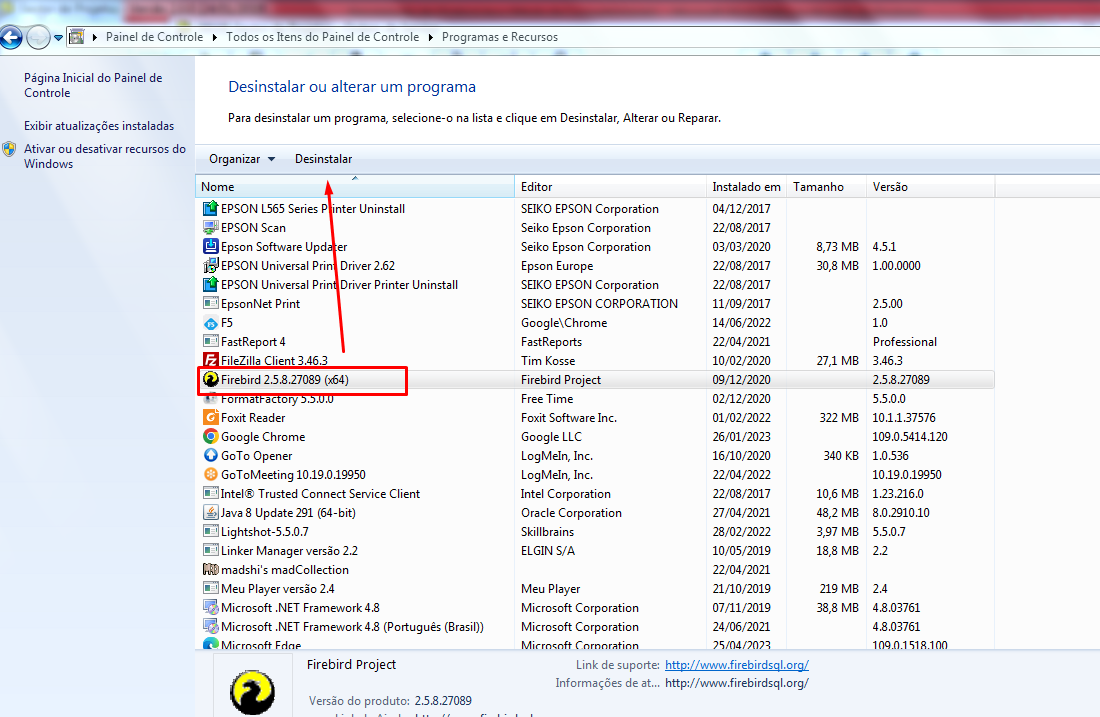Screen dimensions: 1100x717
Task: Click the ELGIN S/A publisher cell
Action: point(547,551)
